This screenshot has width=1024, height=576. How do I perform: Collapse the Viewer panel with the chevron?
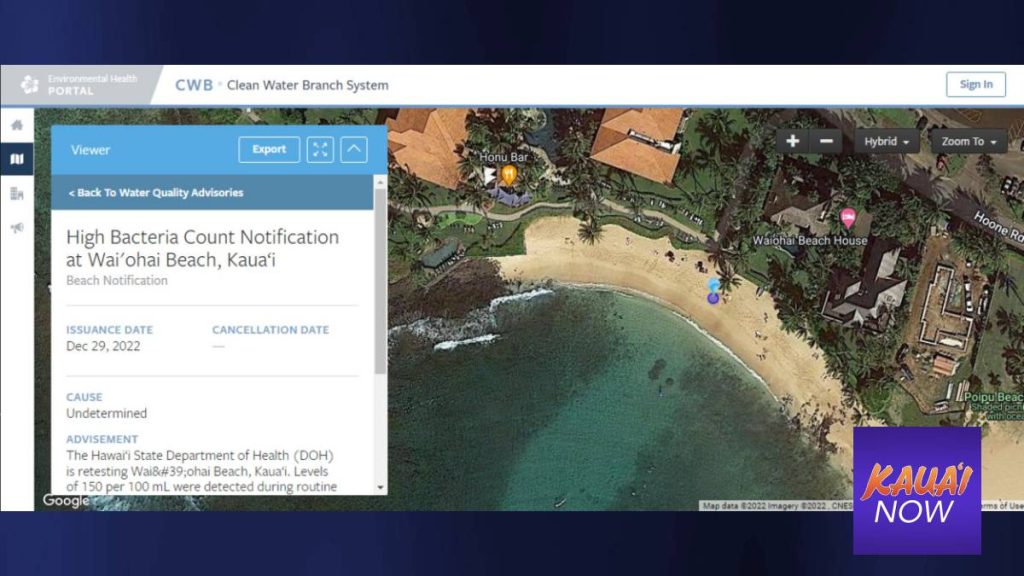[x=355, y=149]
